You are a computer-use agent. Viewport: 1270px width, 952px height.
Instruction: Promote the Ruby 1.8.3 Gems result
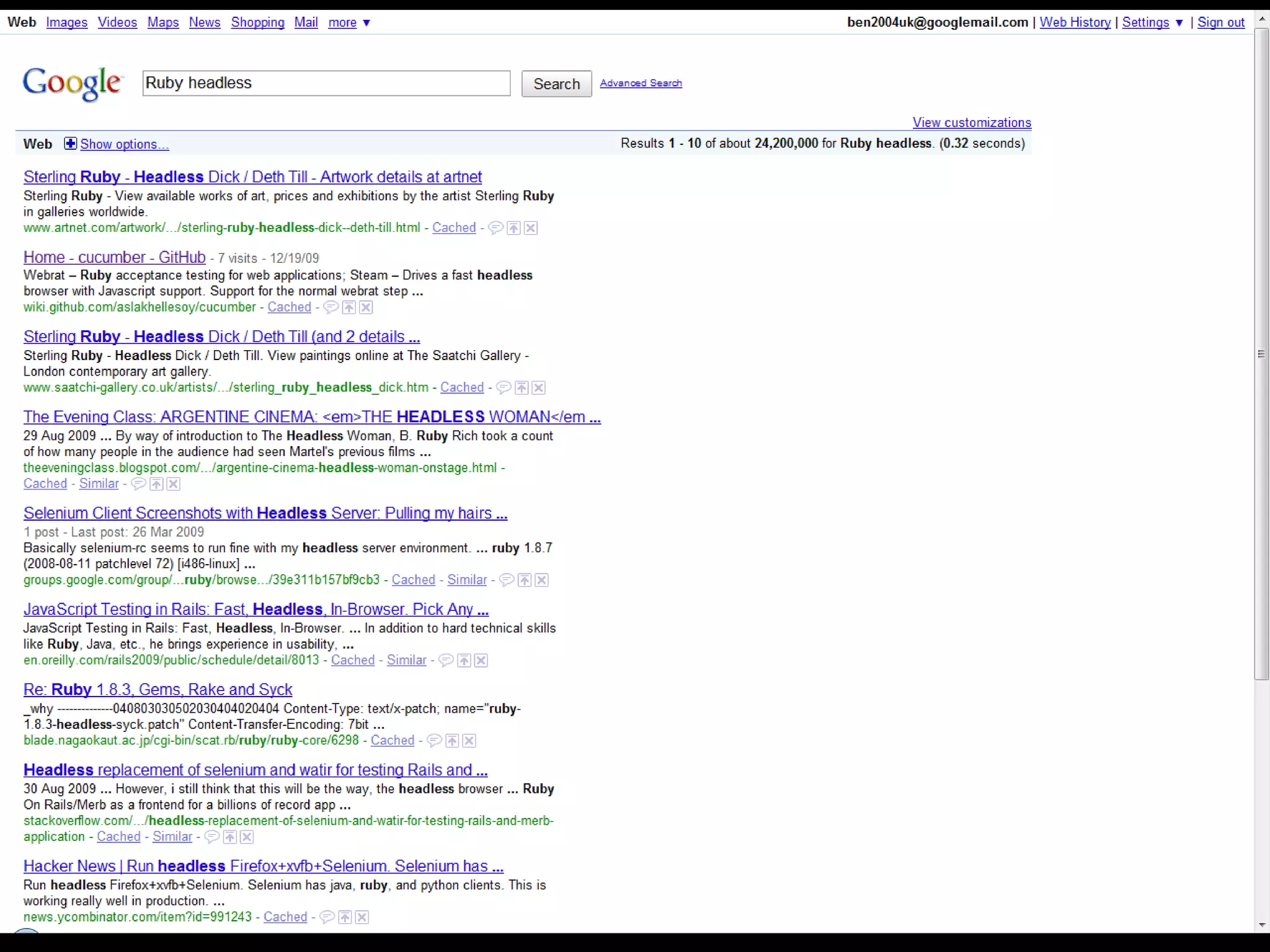pyautogui.click(x=452, y=741)
